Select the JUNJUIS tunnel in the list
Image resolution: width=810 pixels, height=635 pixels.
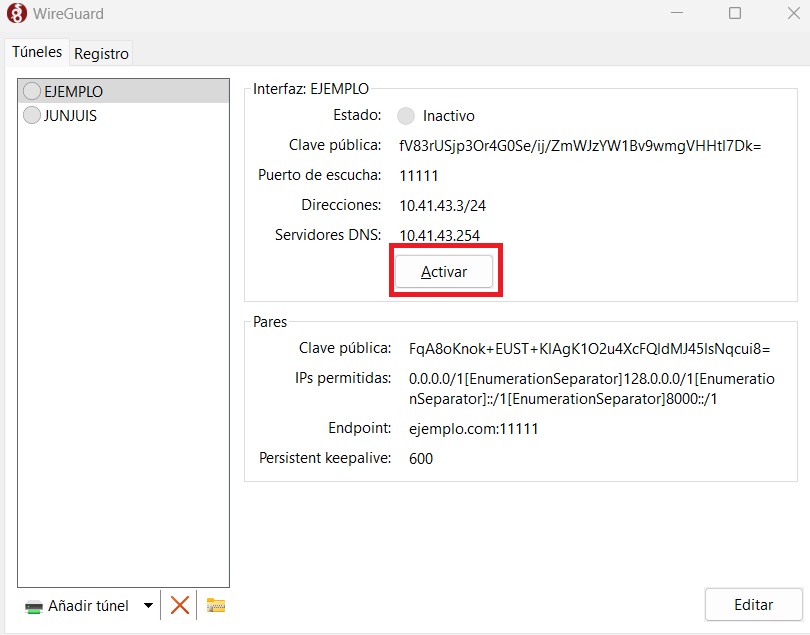pyautogui.click(x=70, y=115)
